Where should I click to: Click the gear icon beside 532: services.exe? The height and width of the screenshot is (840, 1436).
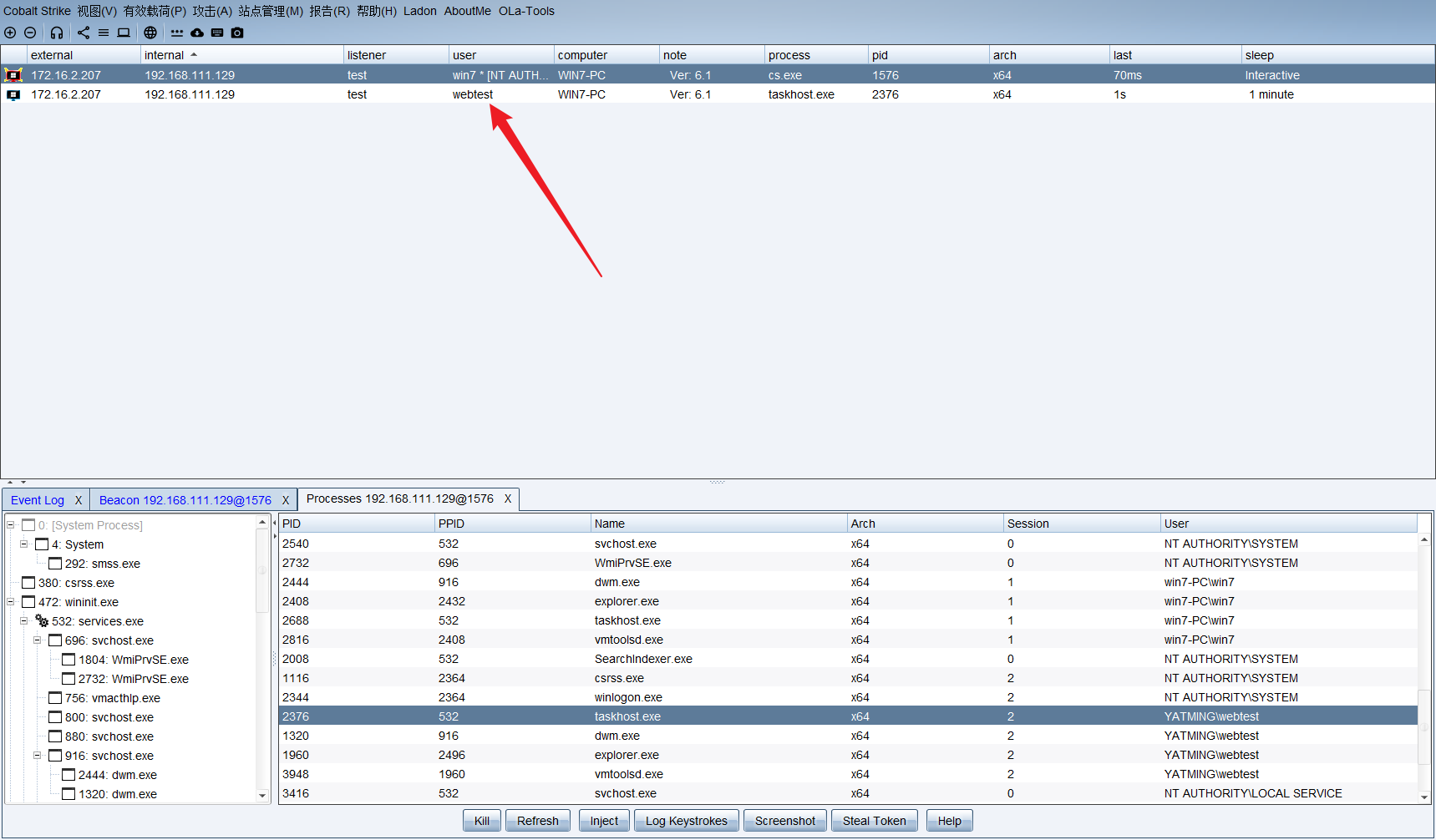coord(42,621)
